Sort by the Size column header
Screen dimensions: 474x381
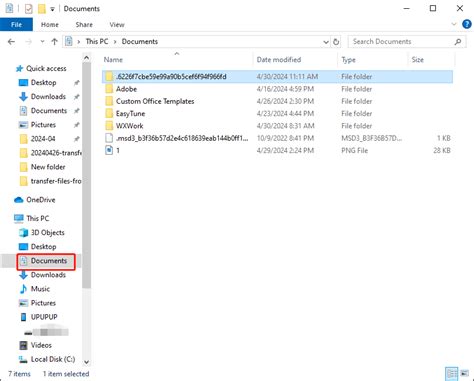point(417,60)
